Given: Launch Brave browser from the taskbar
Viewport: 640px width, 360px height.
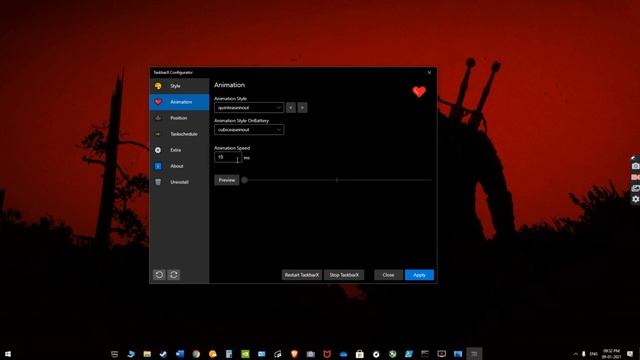Looking at the screenshot, I should pyautogui.click(x=294, y=354).
